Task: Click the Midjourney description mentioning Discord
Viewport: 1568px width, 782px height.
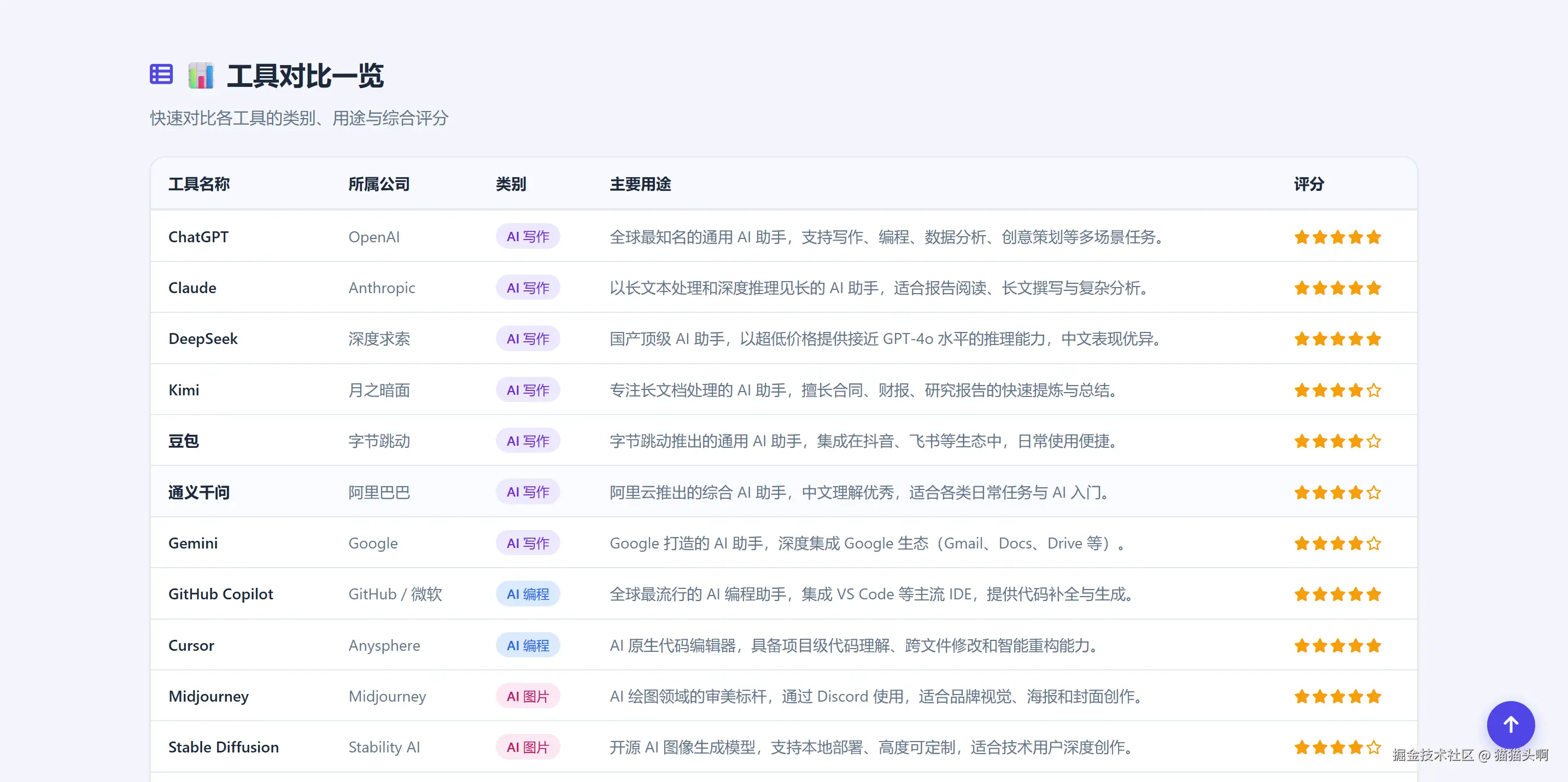Action: (877, 696)
